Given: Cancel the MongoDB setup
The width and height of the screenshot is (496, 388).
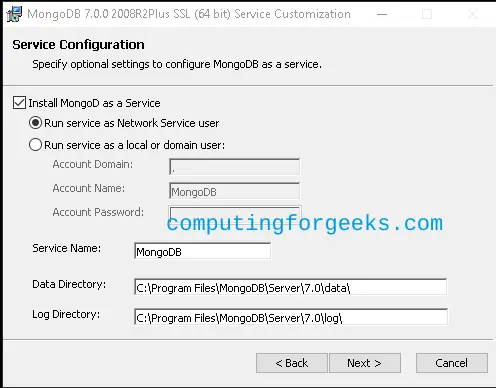Looking at the screenshot, I should pos(452,363).
